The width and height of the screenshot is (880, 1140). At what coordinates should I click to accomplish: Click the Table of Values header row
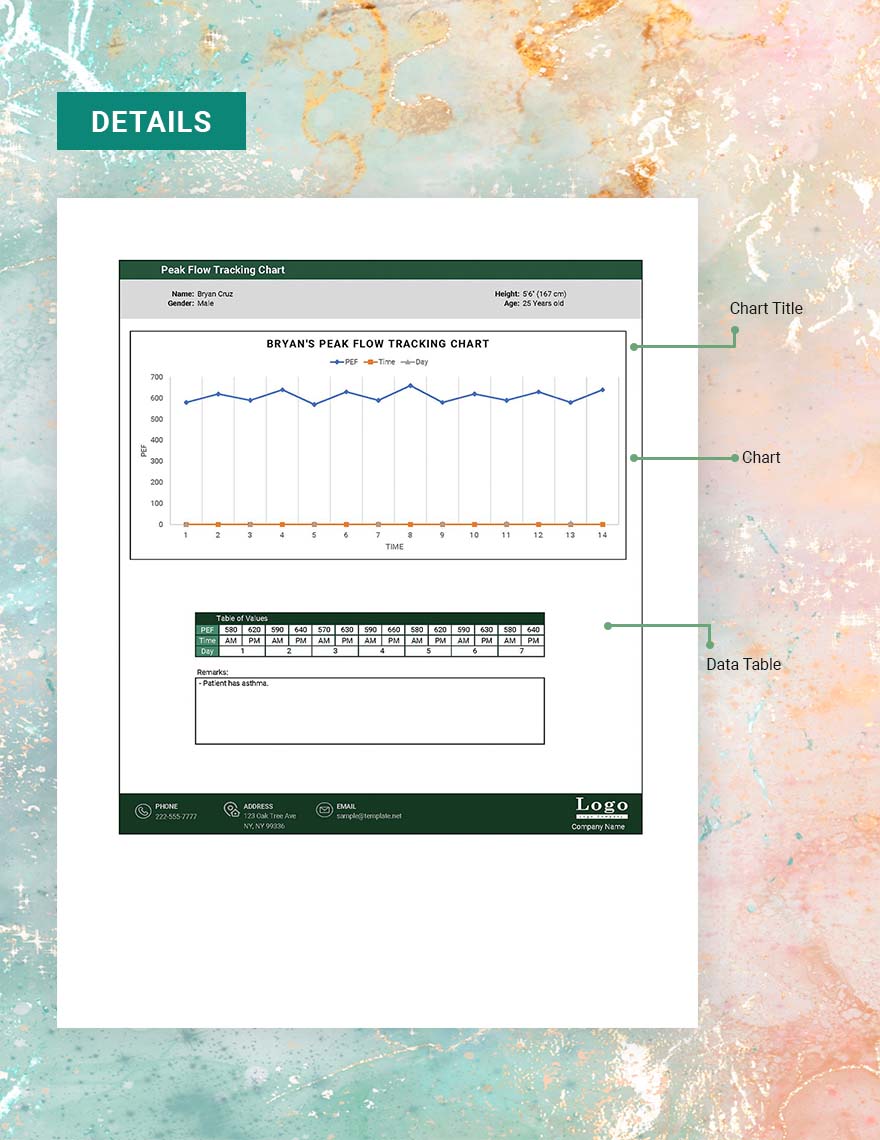coord(369,618)
